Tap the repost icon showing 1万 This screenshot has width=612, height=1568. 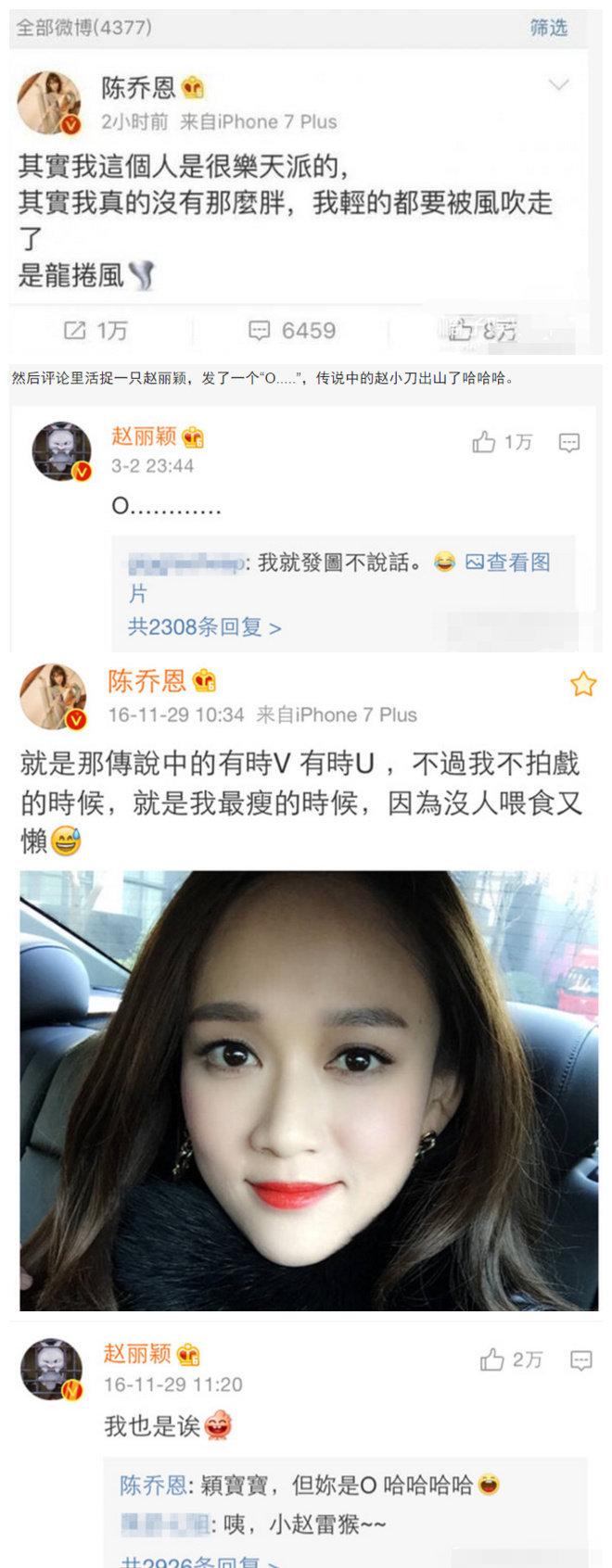point(95,331)
